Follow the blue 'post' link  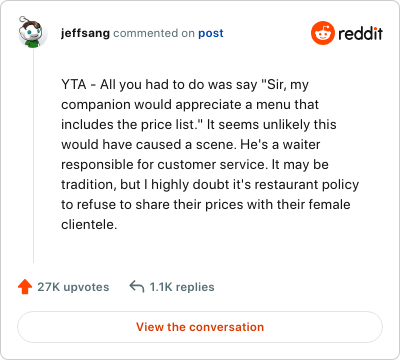point(211,33)
